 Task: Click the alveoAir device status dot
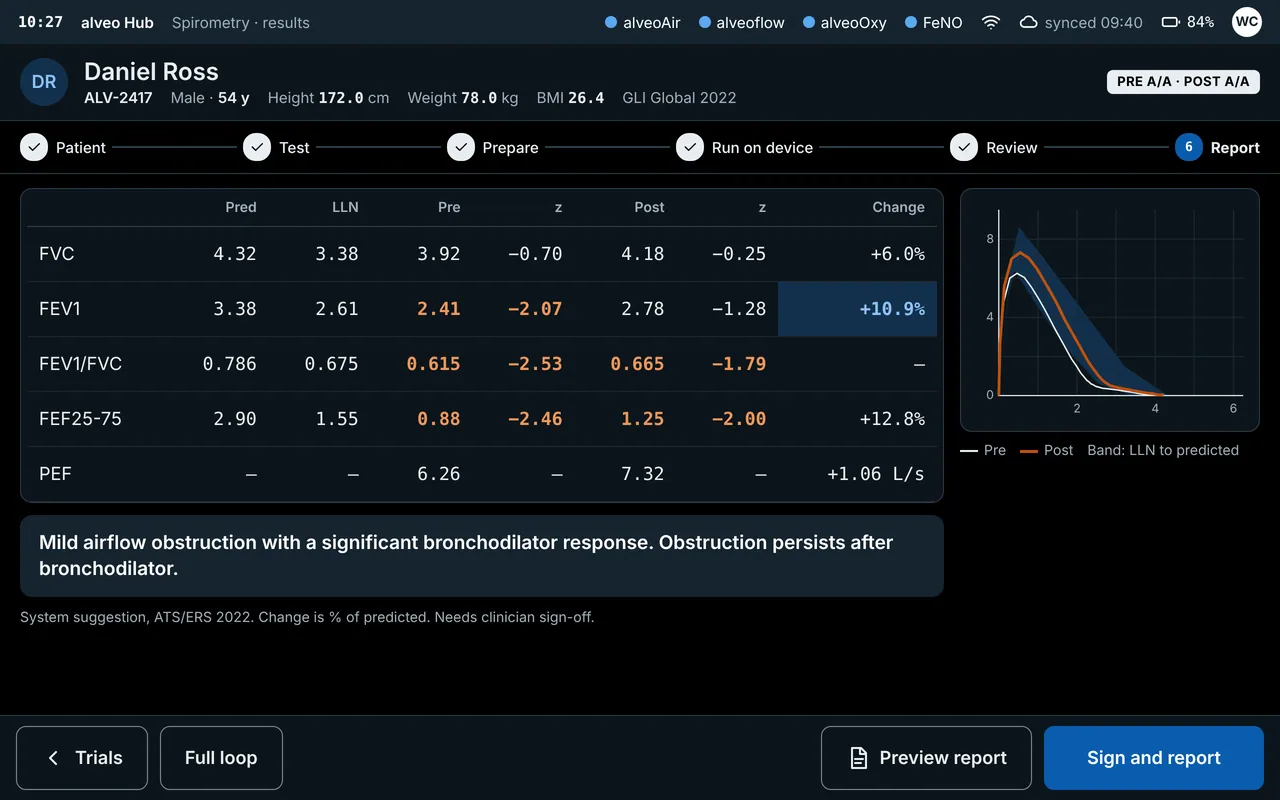(x=611, y=22)
